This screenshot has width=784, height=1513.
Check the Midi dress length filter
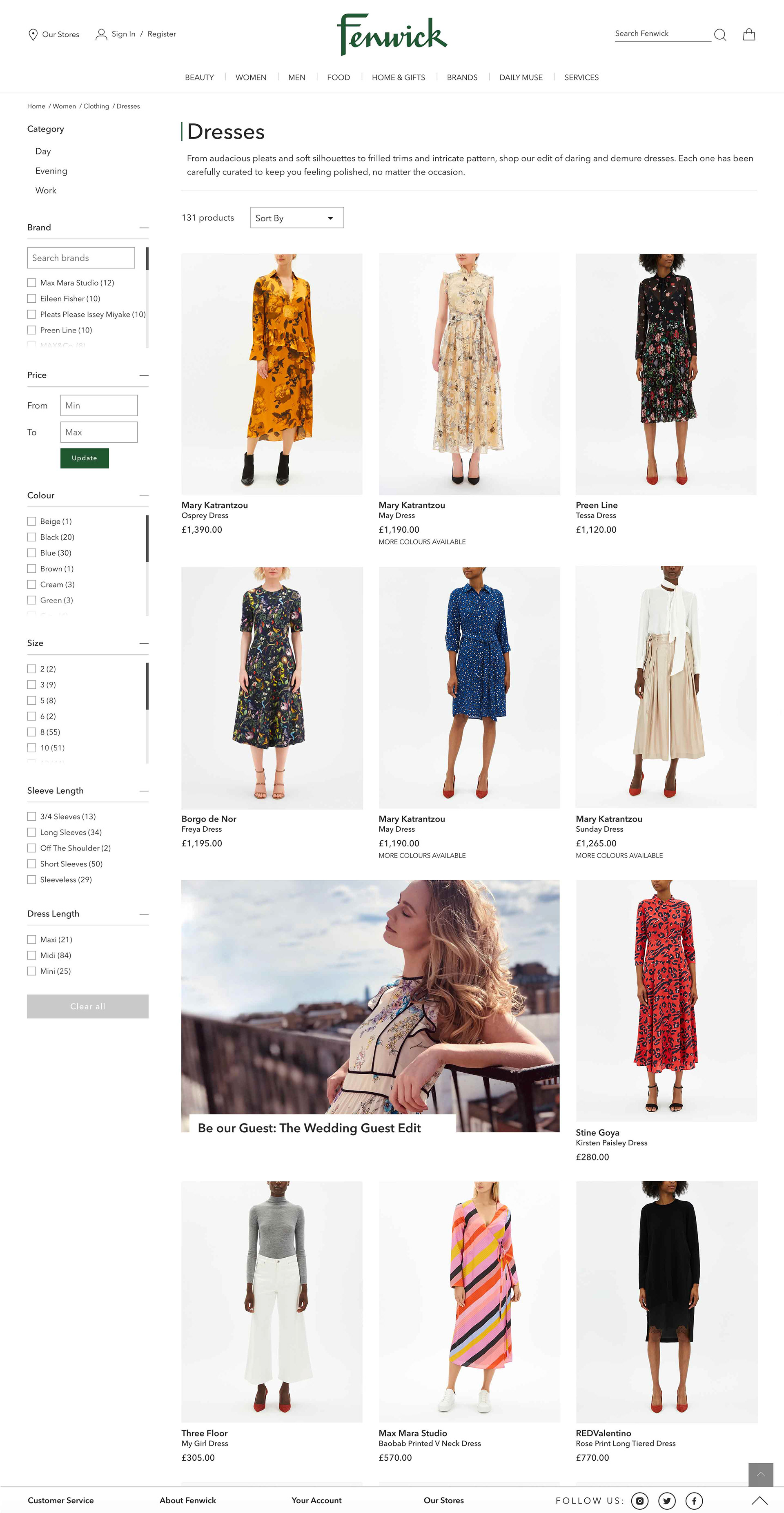tap(32, 955)
